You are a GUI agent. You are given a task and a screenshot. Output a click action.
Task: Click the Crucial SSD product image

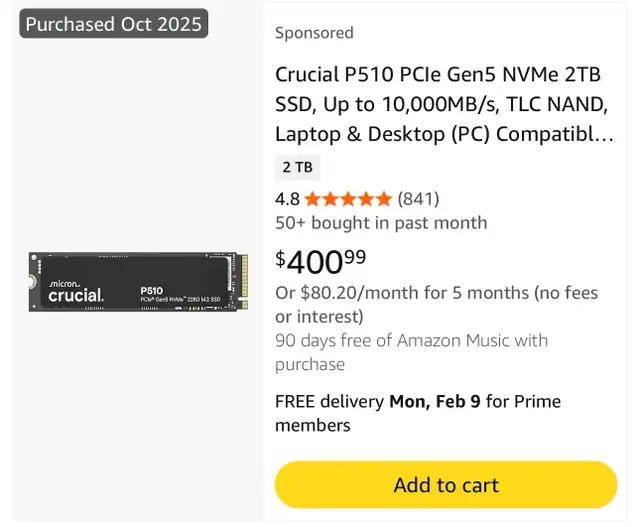(138, 282)
